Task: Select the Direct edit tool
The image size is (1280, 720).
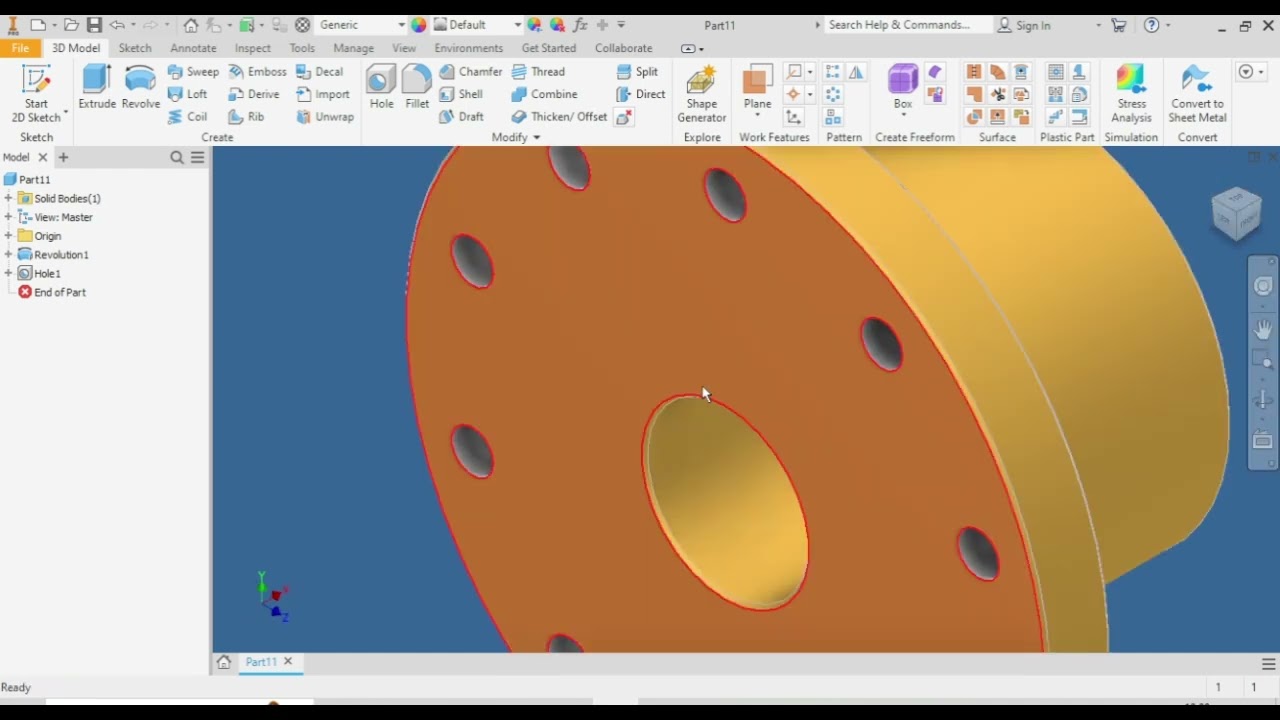Action: pos(640,94)
